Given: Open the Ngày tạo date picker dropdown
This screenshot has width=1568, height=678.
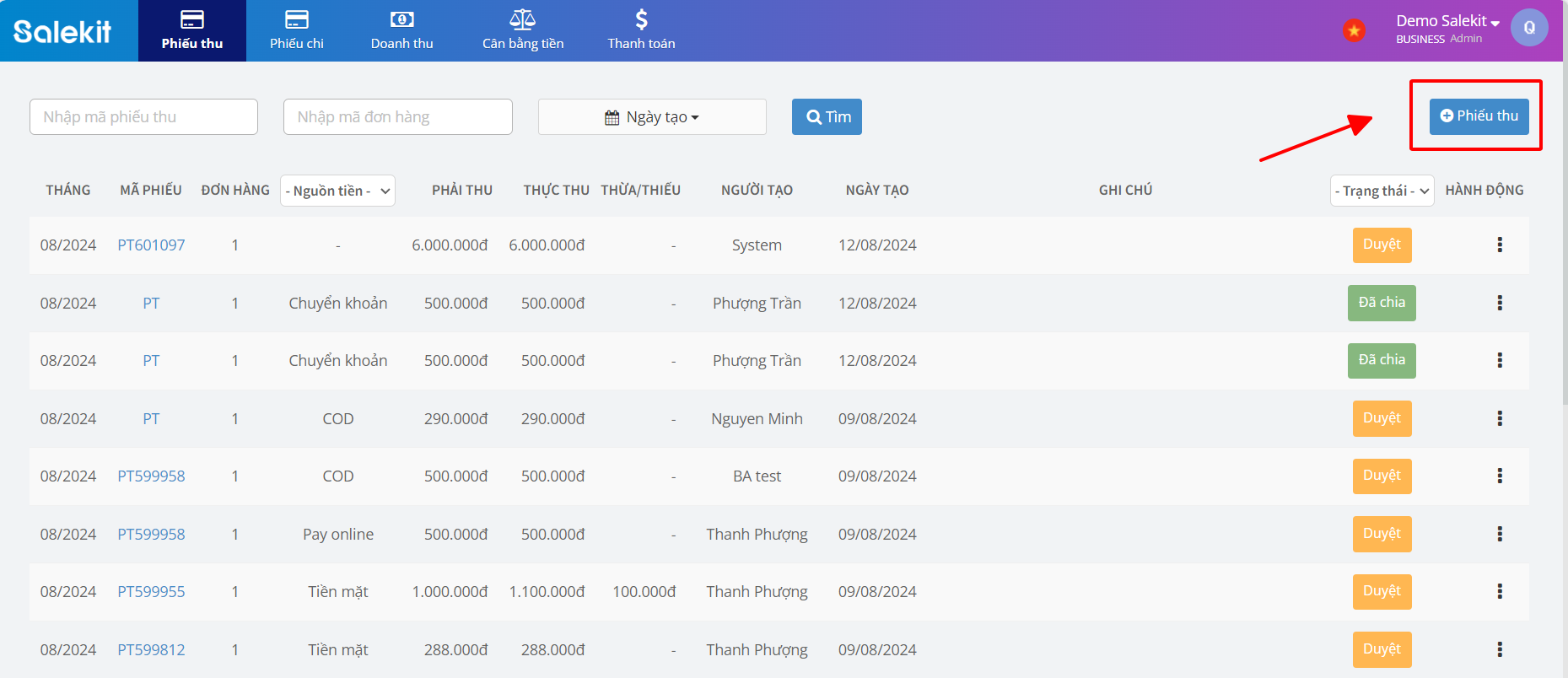Looking at the screenshot, I should click(652, 117).
